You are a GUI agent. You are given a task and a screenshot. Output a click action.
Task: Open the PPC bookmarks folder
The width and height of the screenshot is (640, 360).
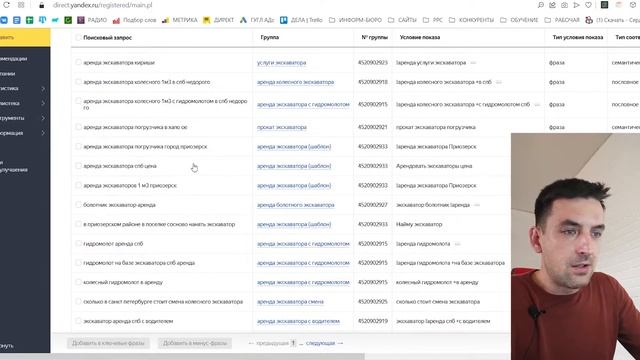click(x=433, y=20)
